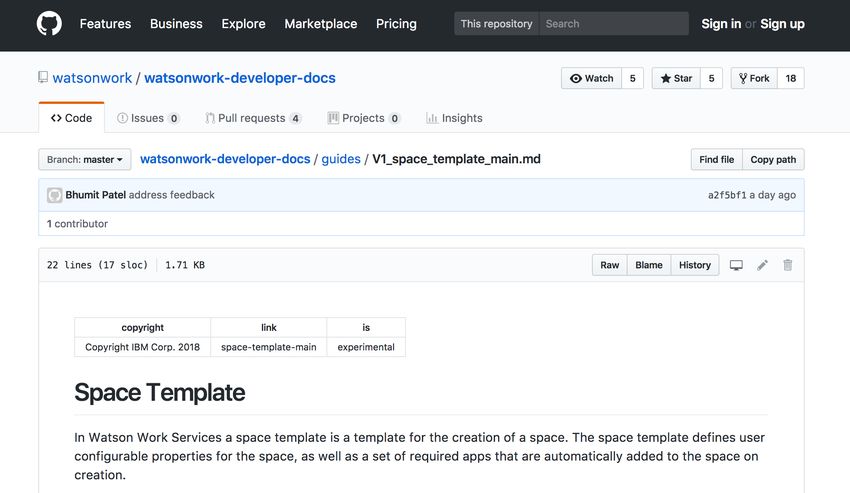Click the repository book icon
Screen dimensions: 850x493
[x=43, y=78]
